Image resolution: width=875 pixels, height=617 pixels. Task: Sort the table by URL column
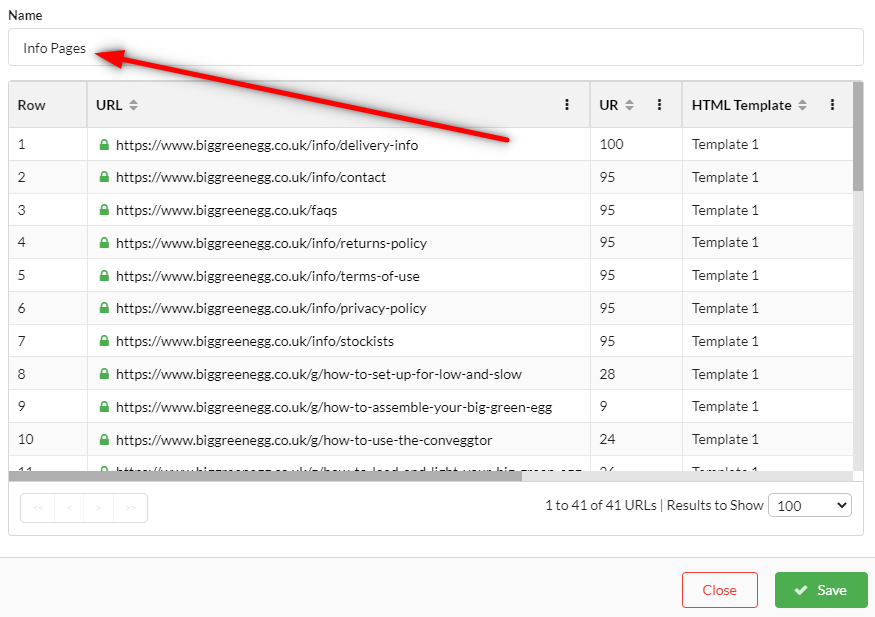[x=133, y=105]
